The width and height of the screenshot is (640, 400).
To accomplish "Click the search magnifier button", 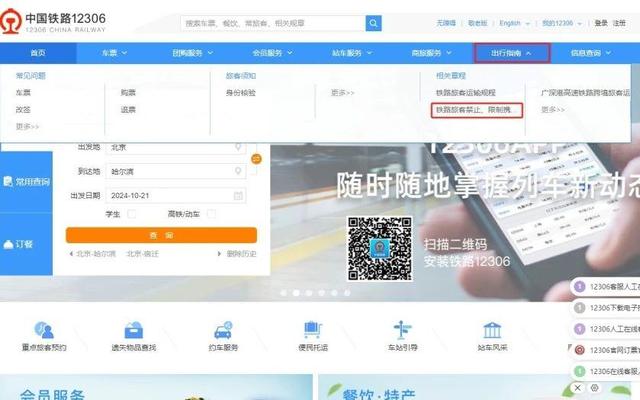I will click(x=373, y=22).
